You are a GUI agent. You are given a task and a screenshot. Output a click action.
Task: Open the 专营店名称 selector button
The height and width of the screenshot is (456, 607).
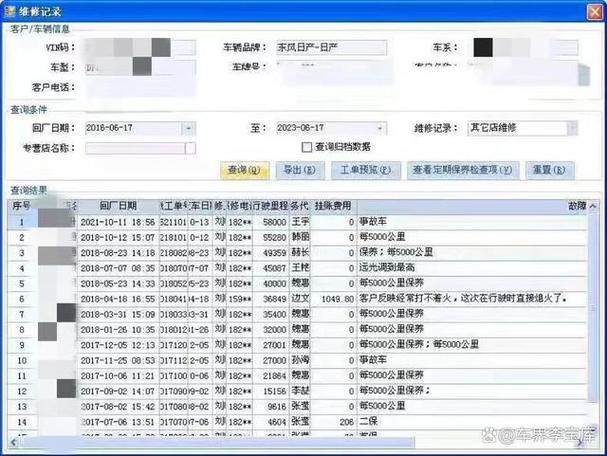[190, 148]
